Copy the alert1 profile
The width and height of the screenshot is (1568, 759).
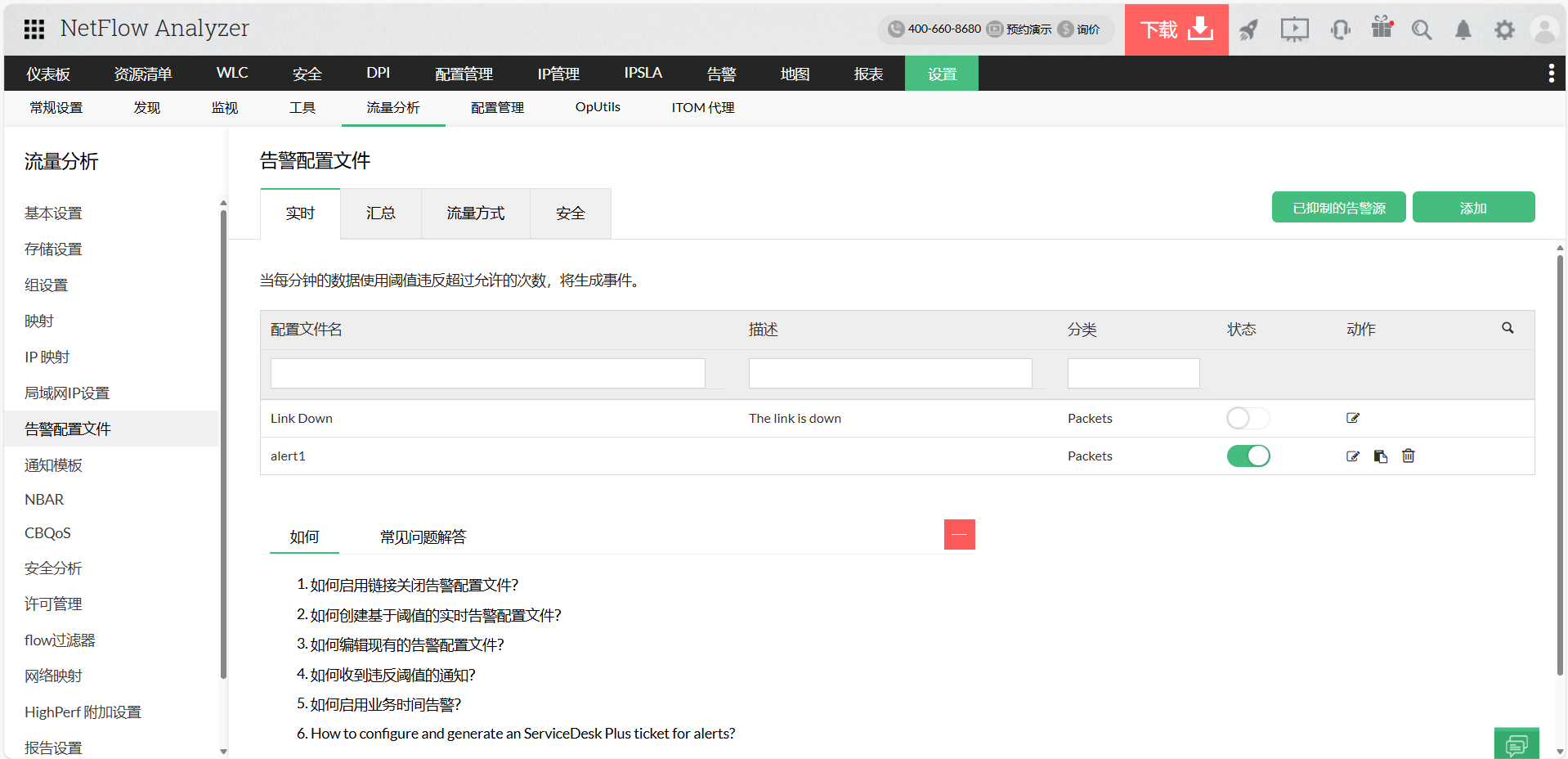(1381, 456)
